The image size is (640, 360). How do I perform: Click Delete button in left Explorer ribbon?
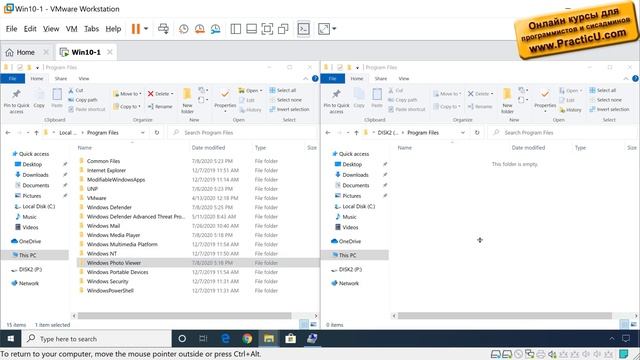coord(160,94)
